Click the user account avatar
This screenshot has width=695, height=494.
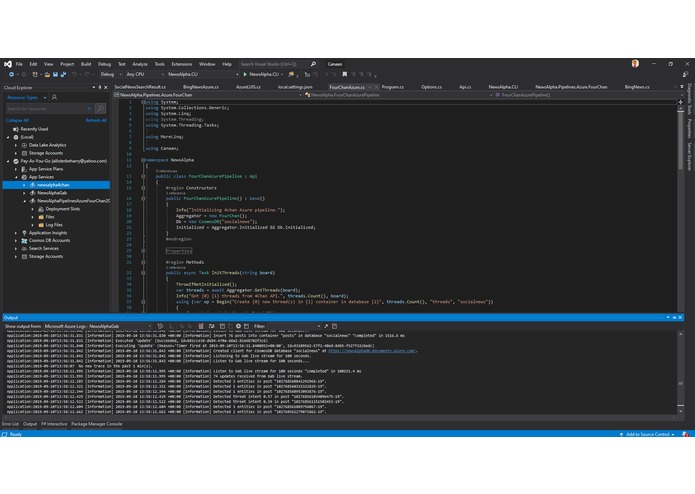coord(635,64)
